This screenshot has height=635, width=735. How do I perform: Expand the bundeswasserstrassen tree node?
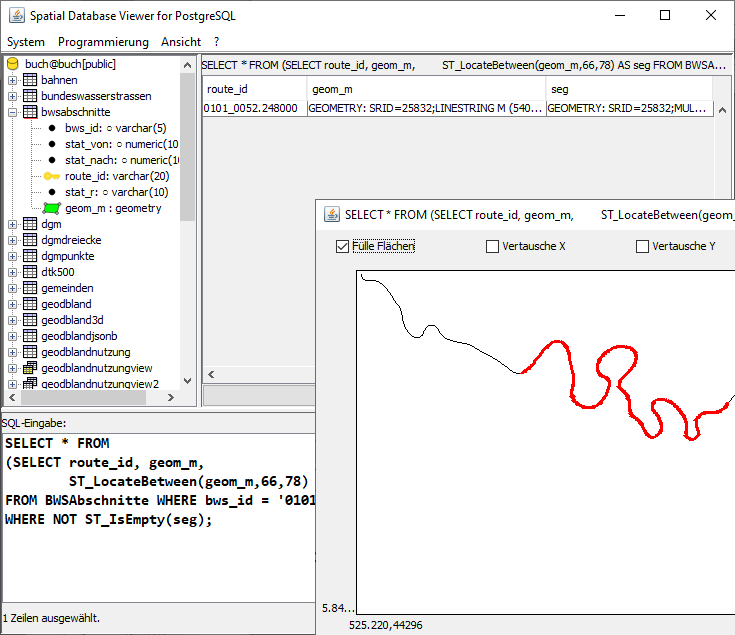pyautogui.click(x=13, y=96)
